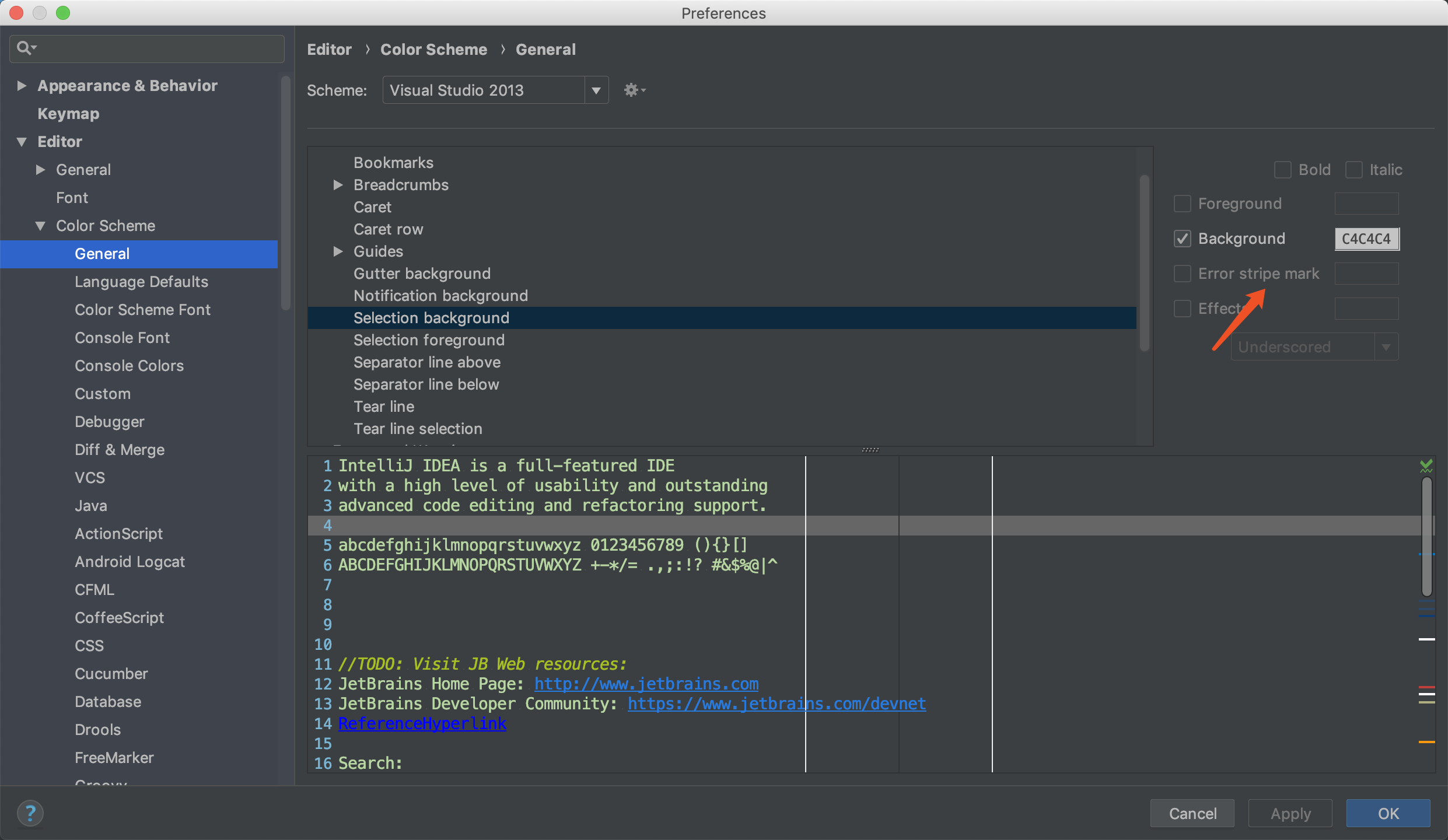Screen dimensions: 1448x840
Task: Collapse the Color Scheme tree node
Action: tap(40, 226)
